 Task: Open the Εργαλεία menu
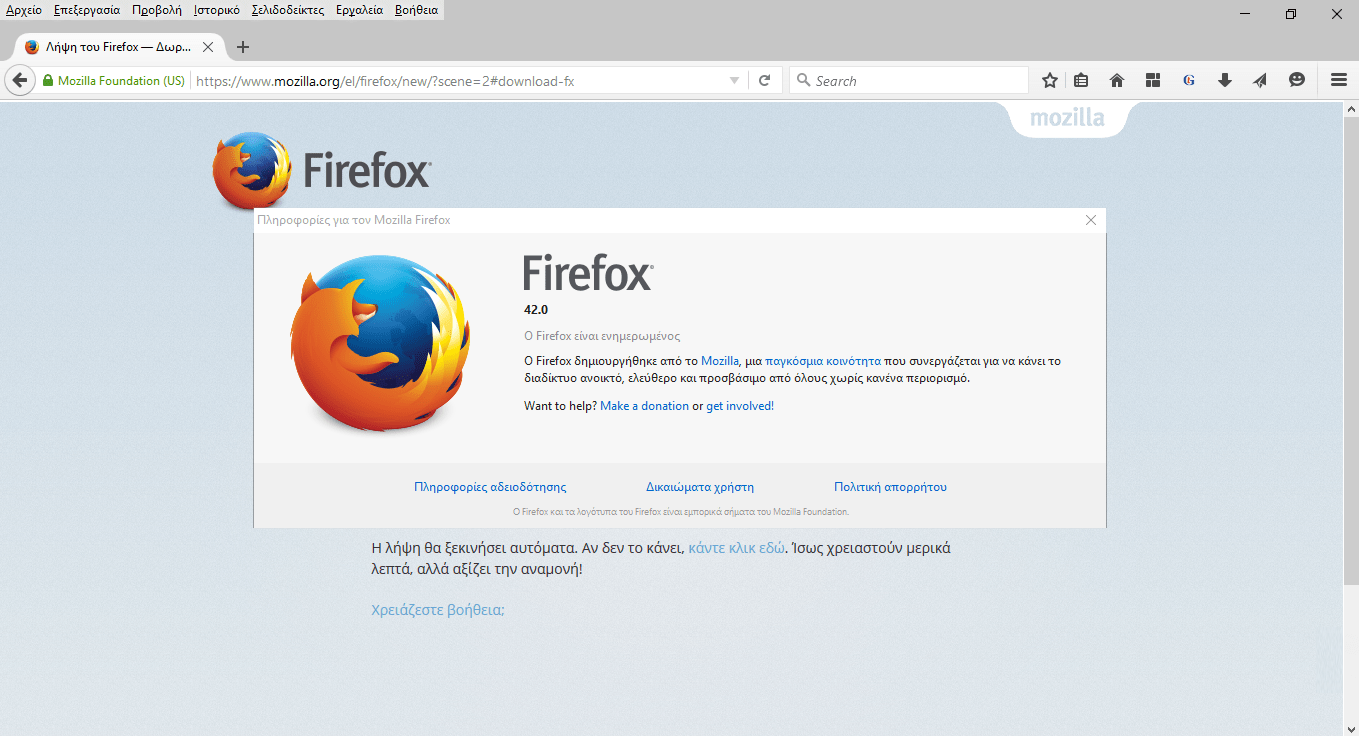pyautogui.click(x=359, y=10)
